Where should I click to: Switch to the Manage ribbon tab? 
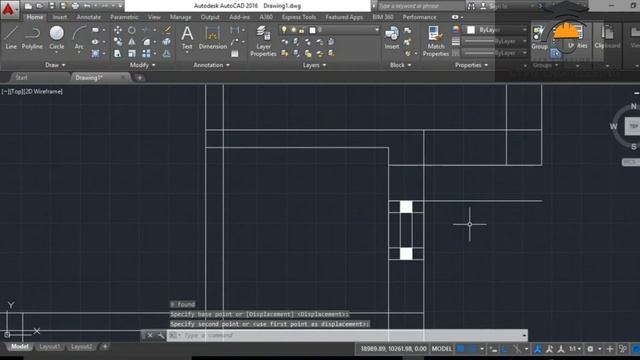coord(180,17)
